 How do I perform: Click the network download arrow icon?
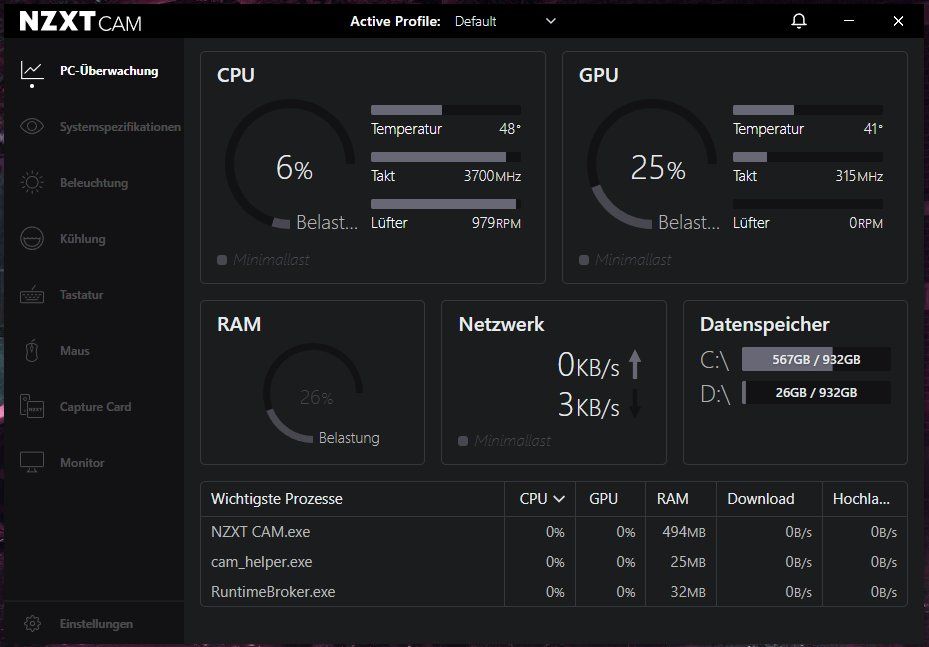(635, 404)
